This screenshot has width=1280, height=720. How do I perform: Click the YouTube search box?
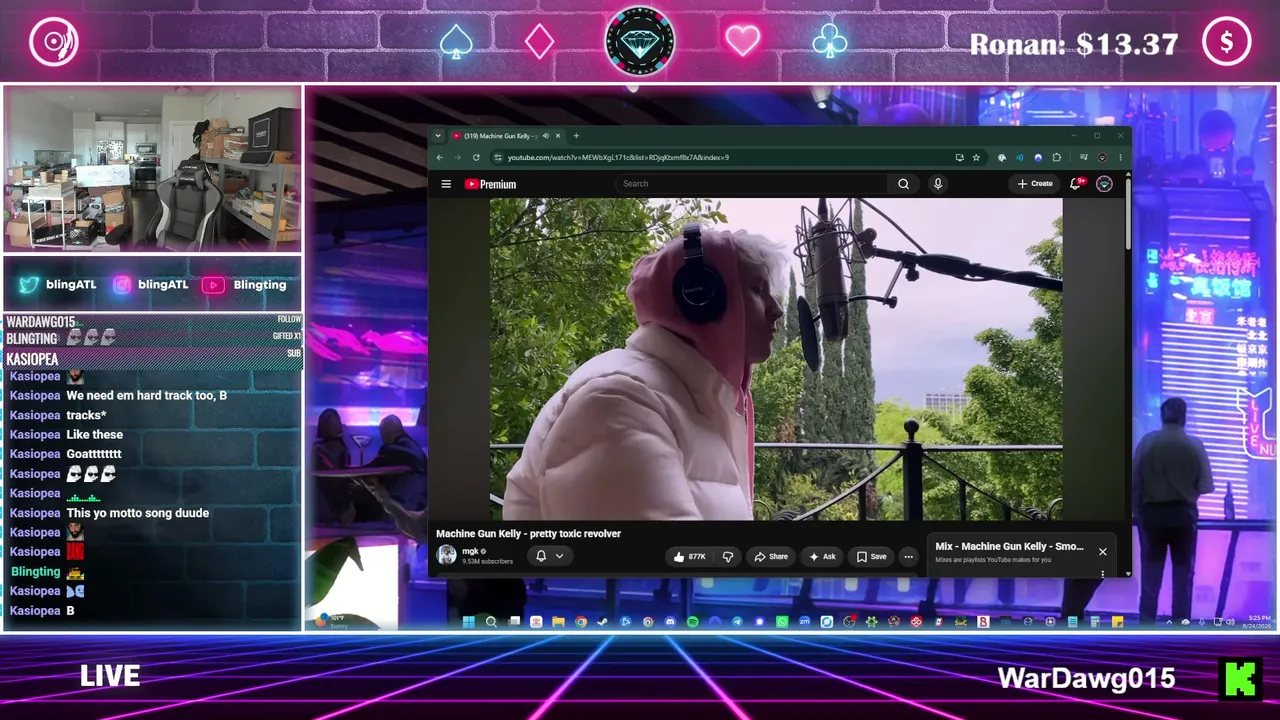pyautogui.click(x=752, y=184)
